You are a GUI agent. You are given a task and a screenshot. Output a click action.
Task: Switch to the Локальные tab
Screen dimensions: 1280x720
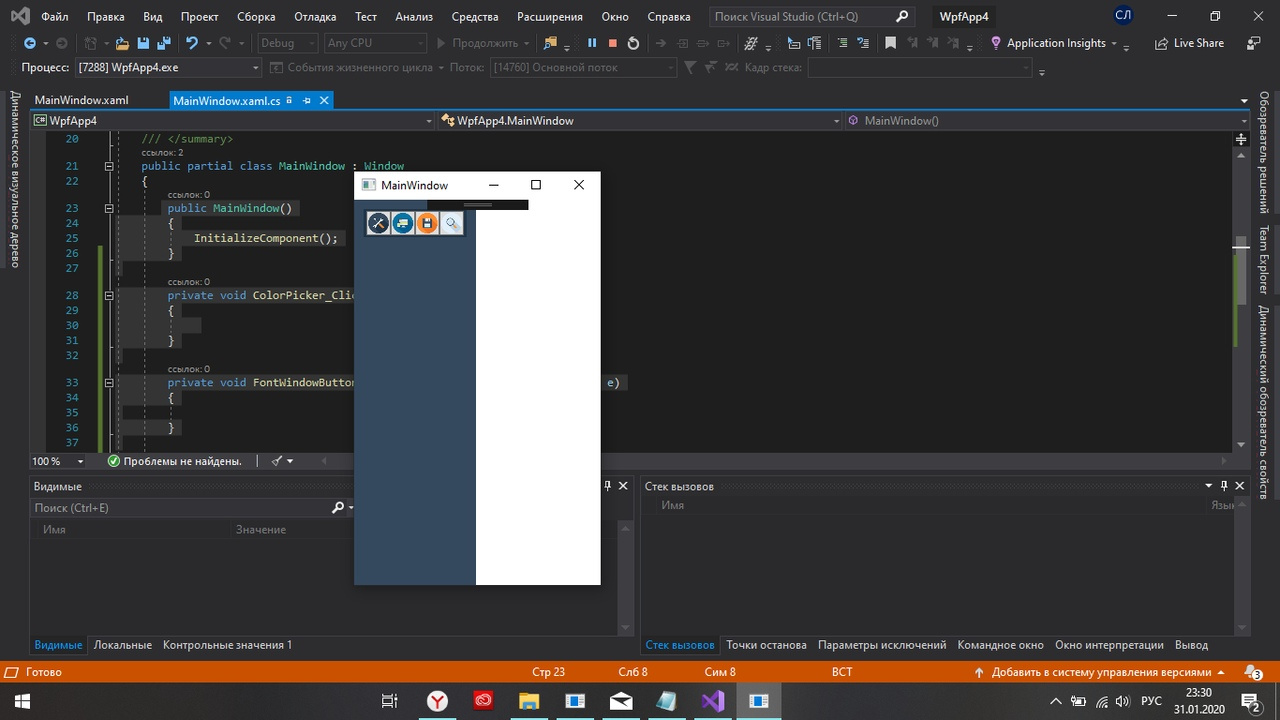(x=122, y=645)
